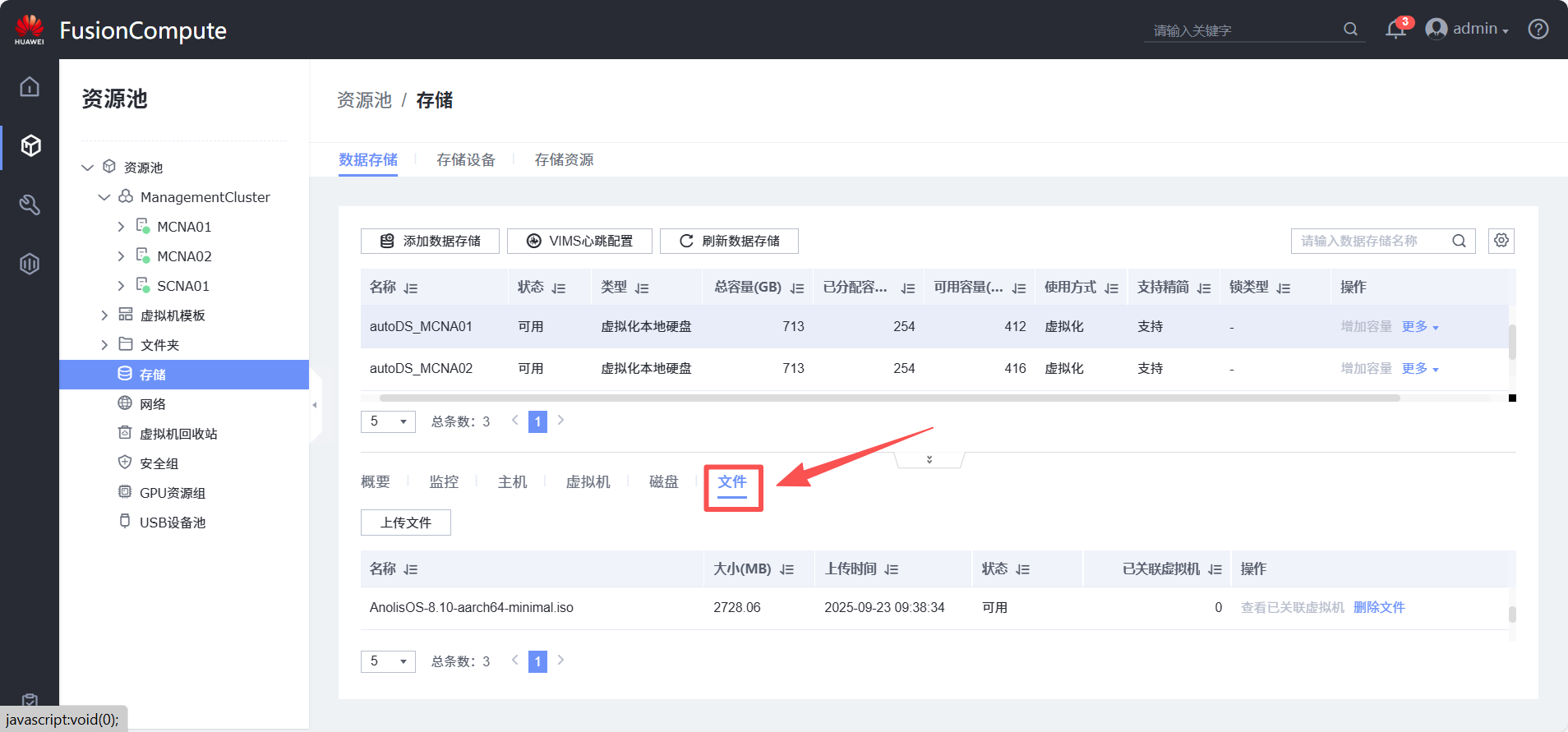Viewport: 1568px width, 732px height.
Task: Switch to 数据存储 tab
Action: 368,159
